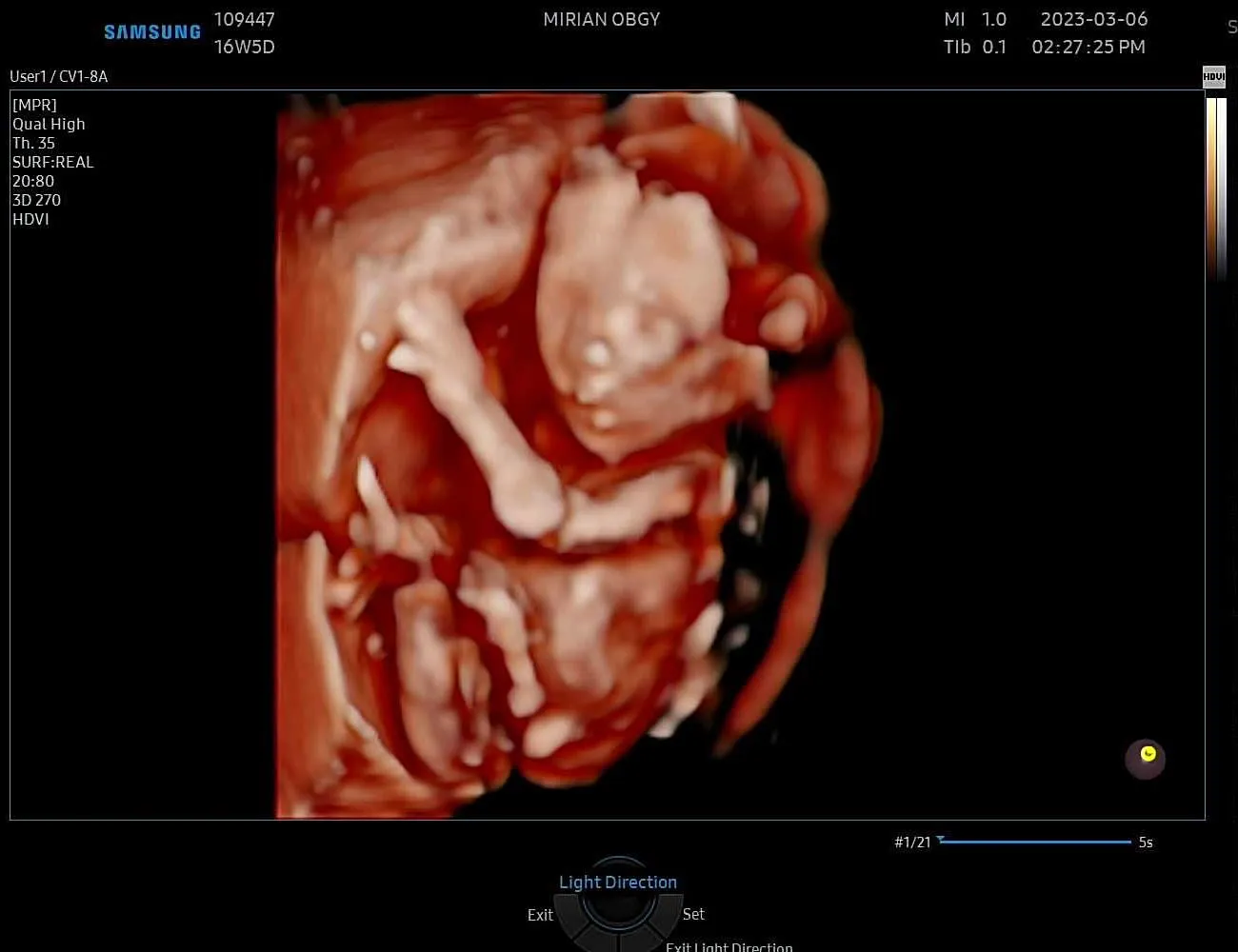
Task: Click the date 2023-03-06
Action: tap(1094, 19)
